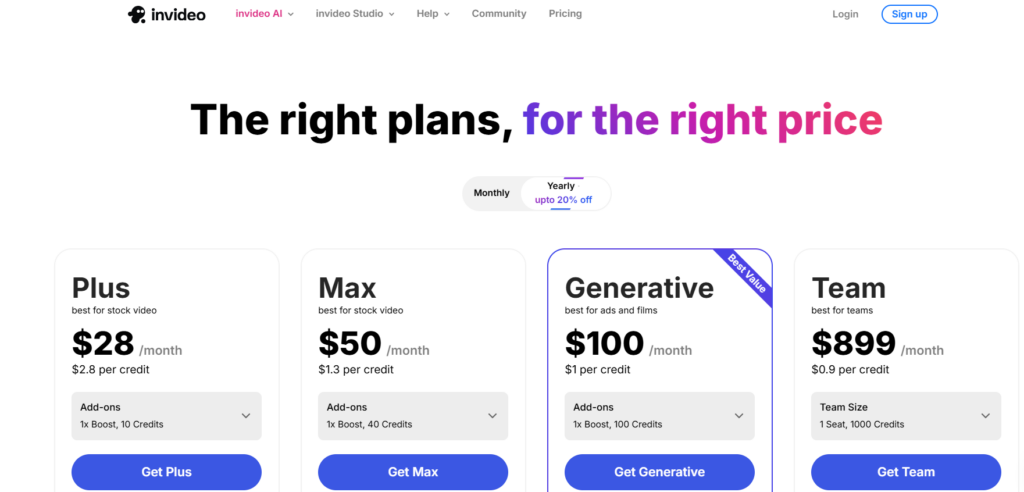The image size is (1024, 492).
Task: Expand the Max plan Add-ons dropdown
Action: (413, 416)
